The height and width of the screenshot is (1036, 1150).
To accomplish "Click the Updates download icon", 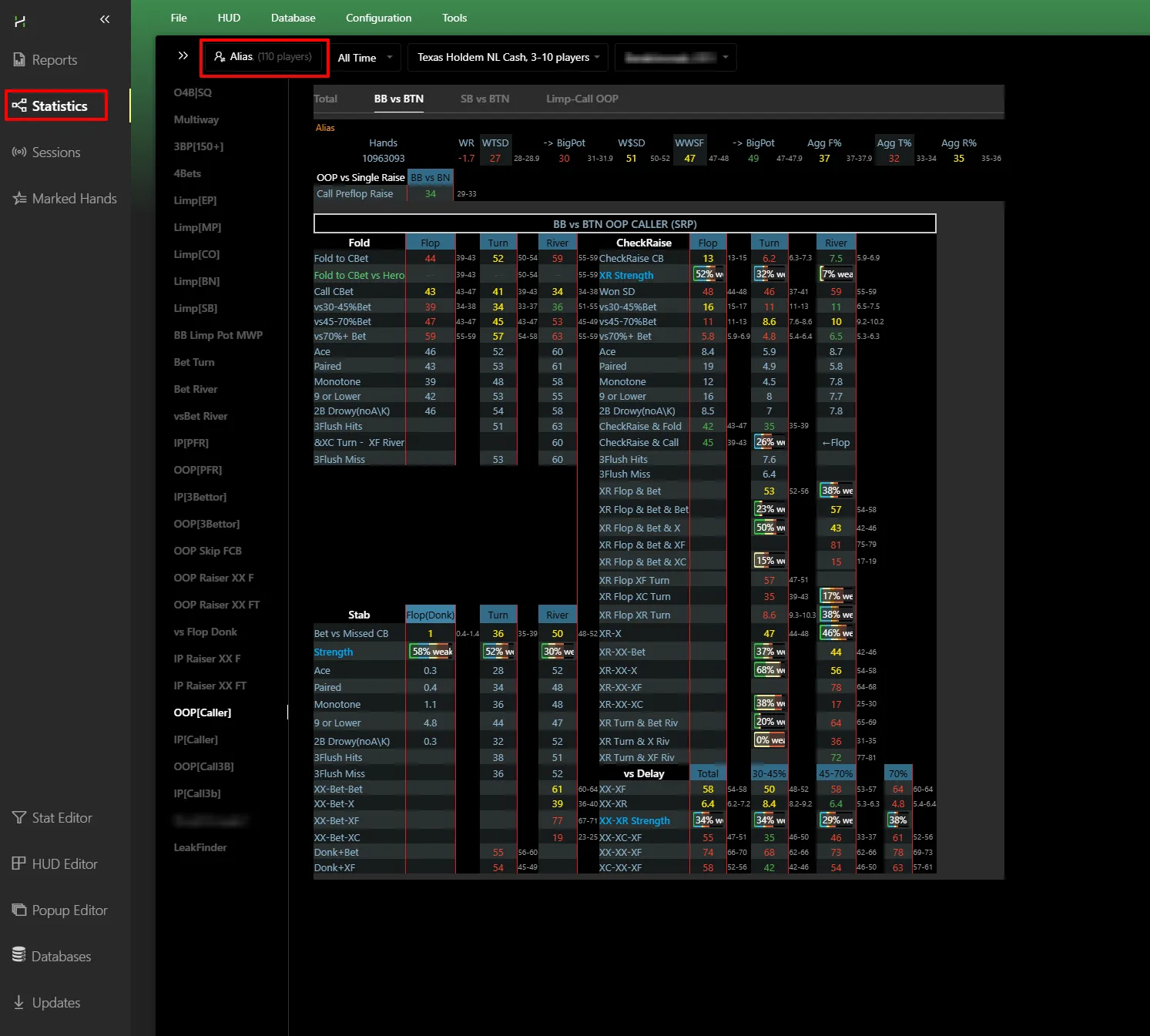I will 20,1002.
